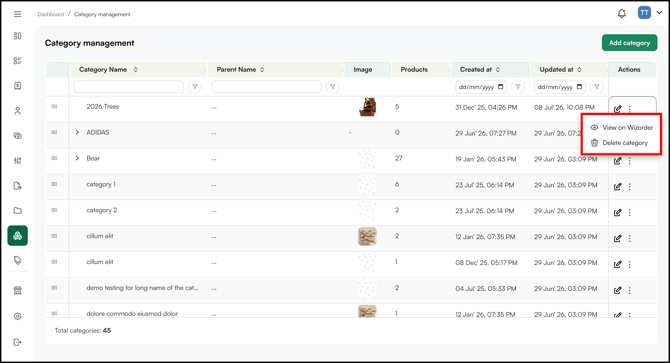The image size is (670, 363).
Task: Focus the Category Name filter field
Action: click(x=129, y=87)
